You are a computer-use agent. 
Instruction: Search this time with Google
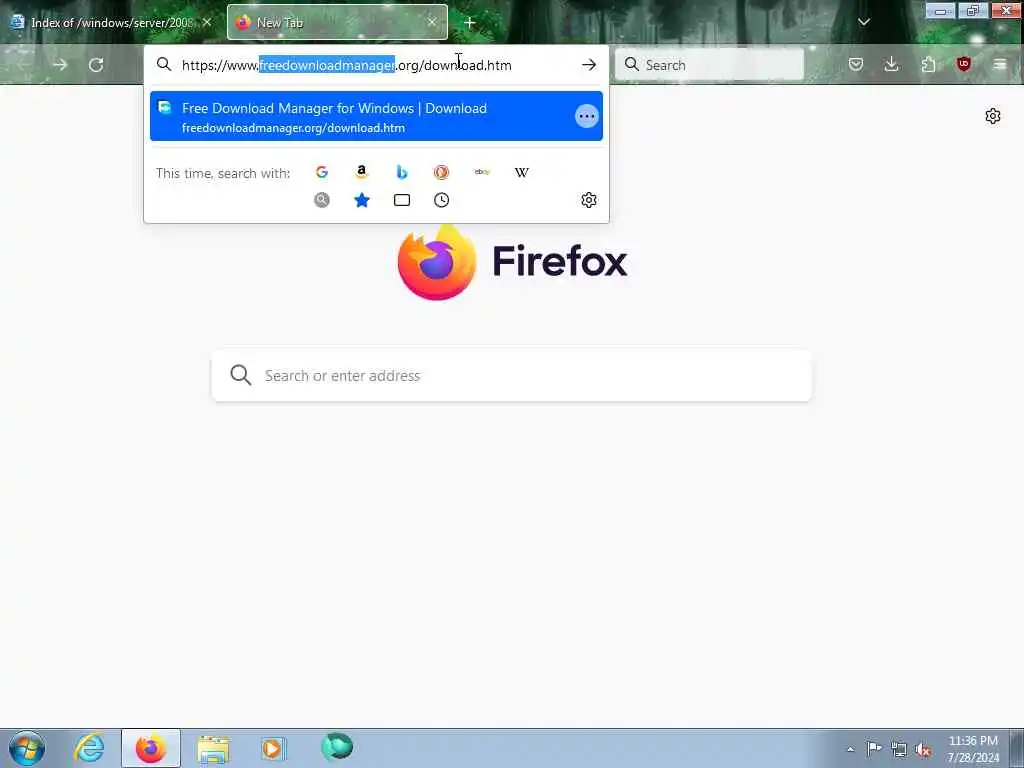pos(322,172)
